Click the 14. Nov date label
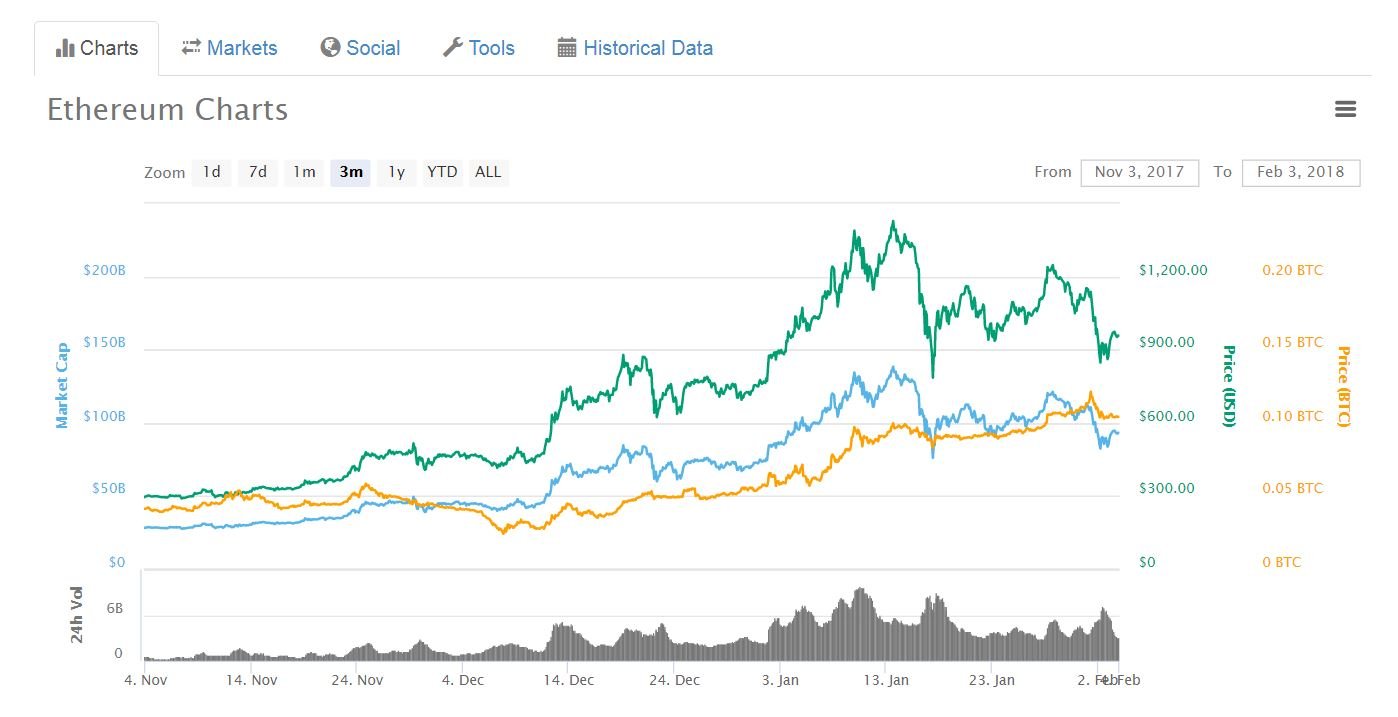 point(251,680)
